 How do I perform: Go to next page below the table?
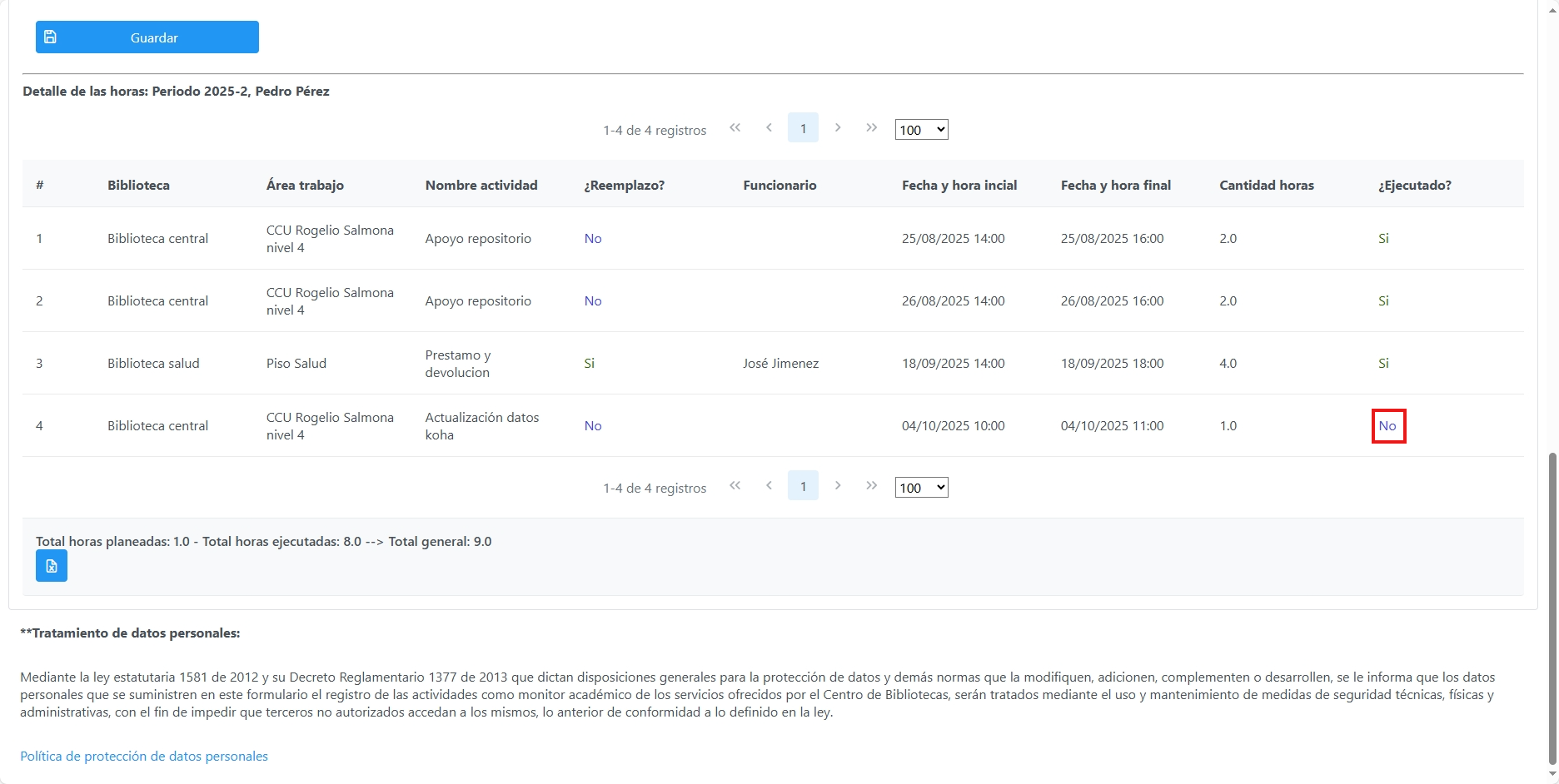[838, 486]
